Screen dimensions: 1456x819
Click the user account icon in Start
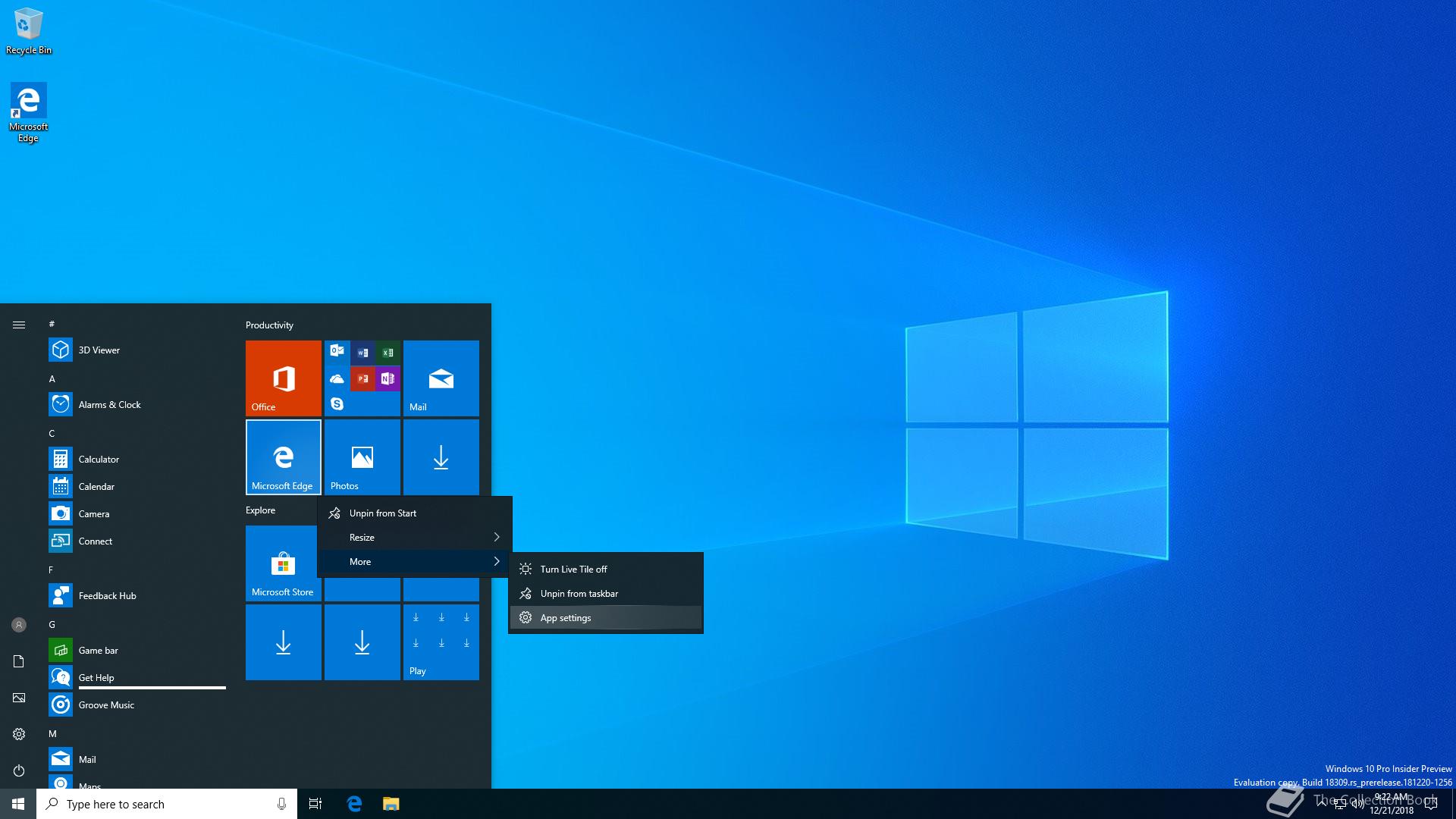[19, 625]
